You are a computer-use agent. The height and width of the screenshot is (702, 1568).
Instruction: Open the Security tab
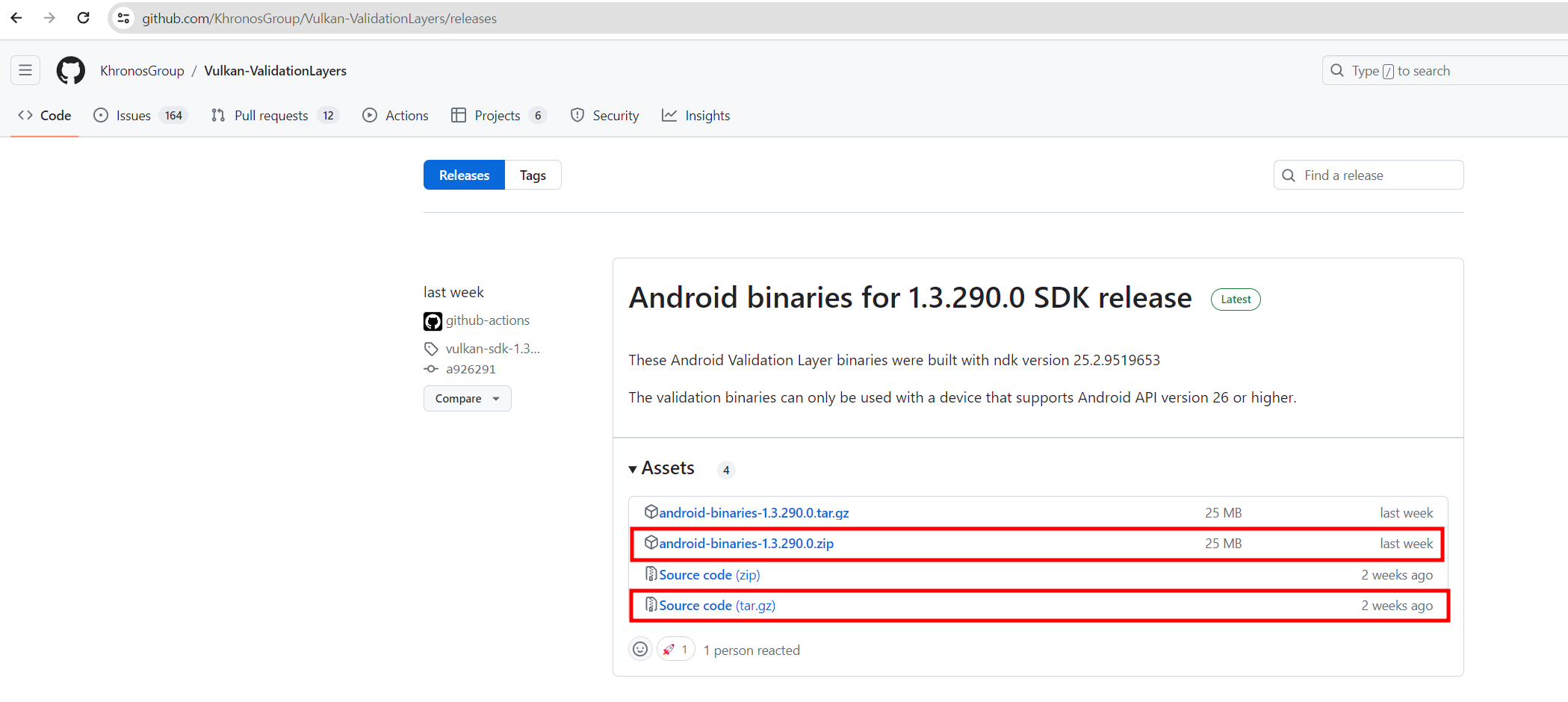[604, 116]
